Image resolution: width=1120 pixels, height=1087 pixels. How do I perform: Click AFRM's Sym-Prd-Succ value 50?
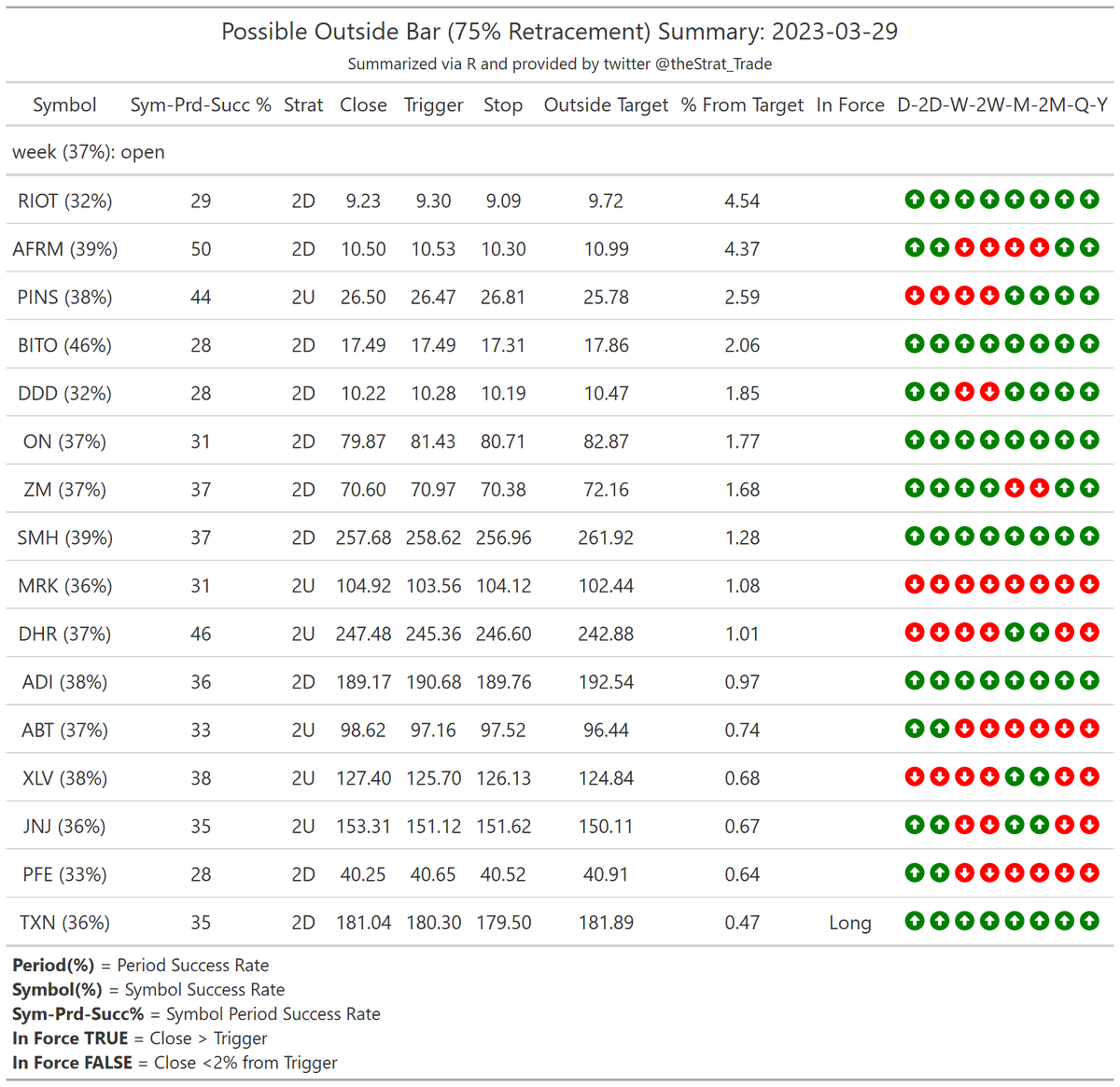click(201, 249)
